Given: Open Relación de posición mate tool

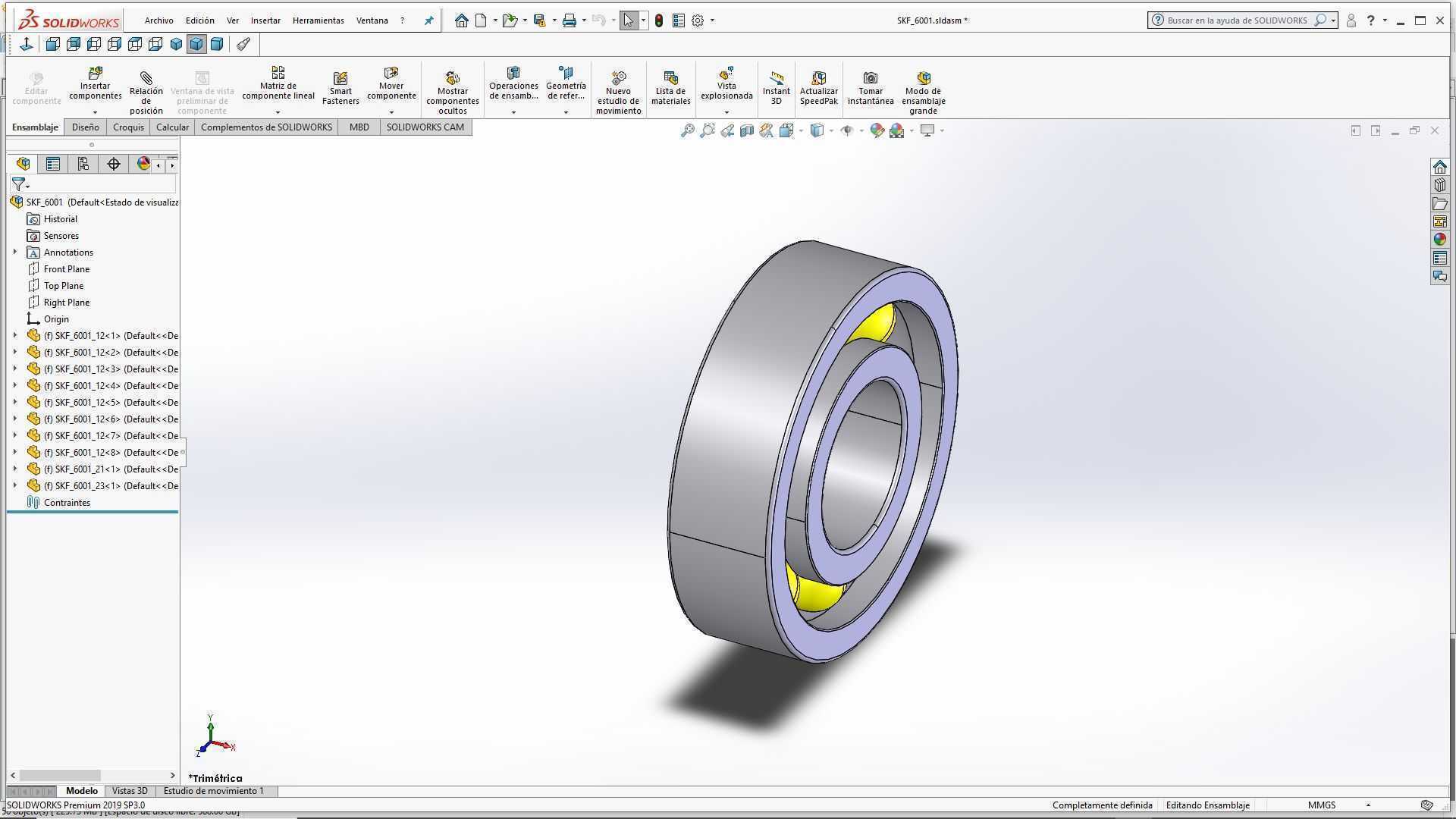Looking at the screenshot, I should pos(146,92).
